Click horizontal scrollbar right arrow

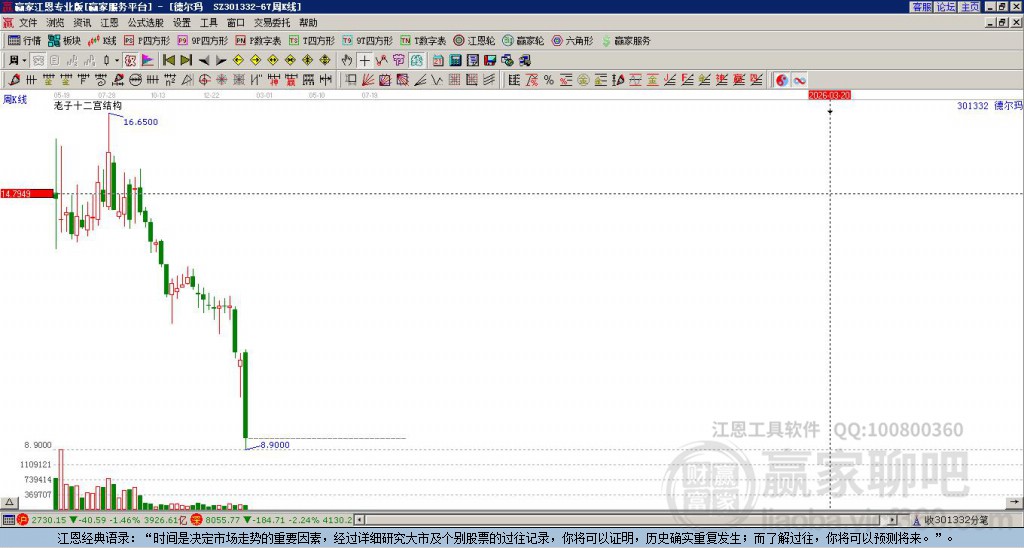[x=893, y=520]
